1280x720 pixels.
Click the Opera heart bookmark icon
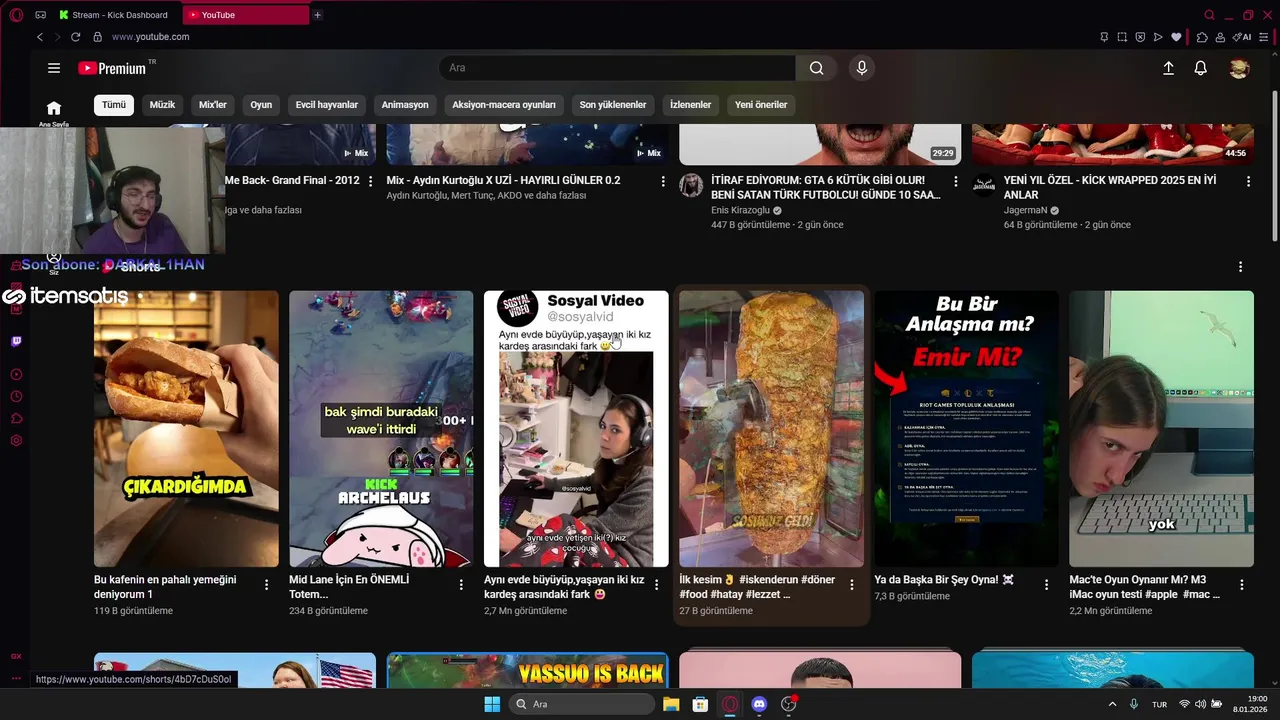tap(1176, 37)
